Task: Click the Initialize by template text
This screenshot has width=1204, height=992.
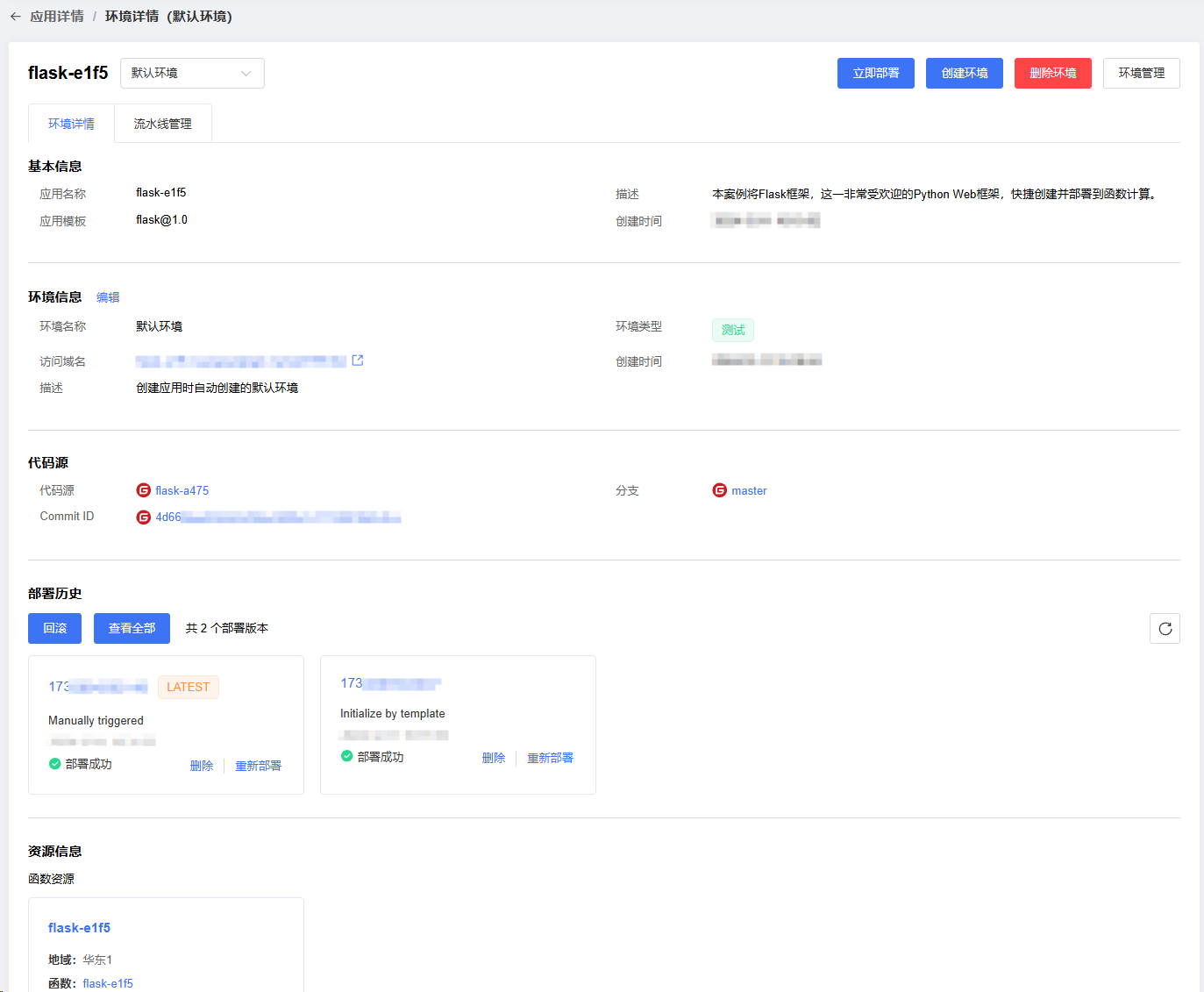Action: pos(392,713)
